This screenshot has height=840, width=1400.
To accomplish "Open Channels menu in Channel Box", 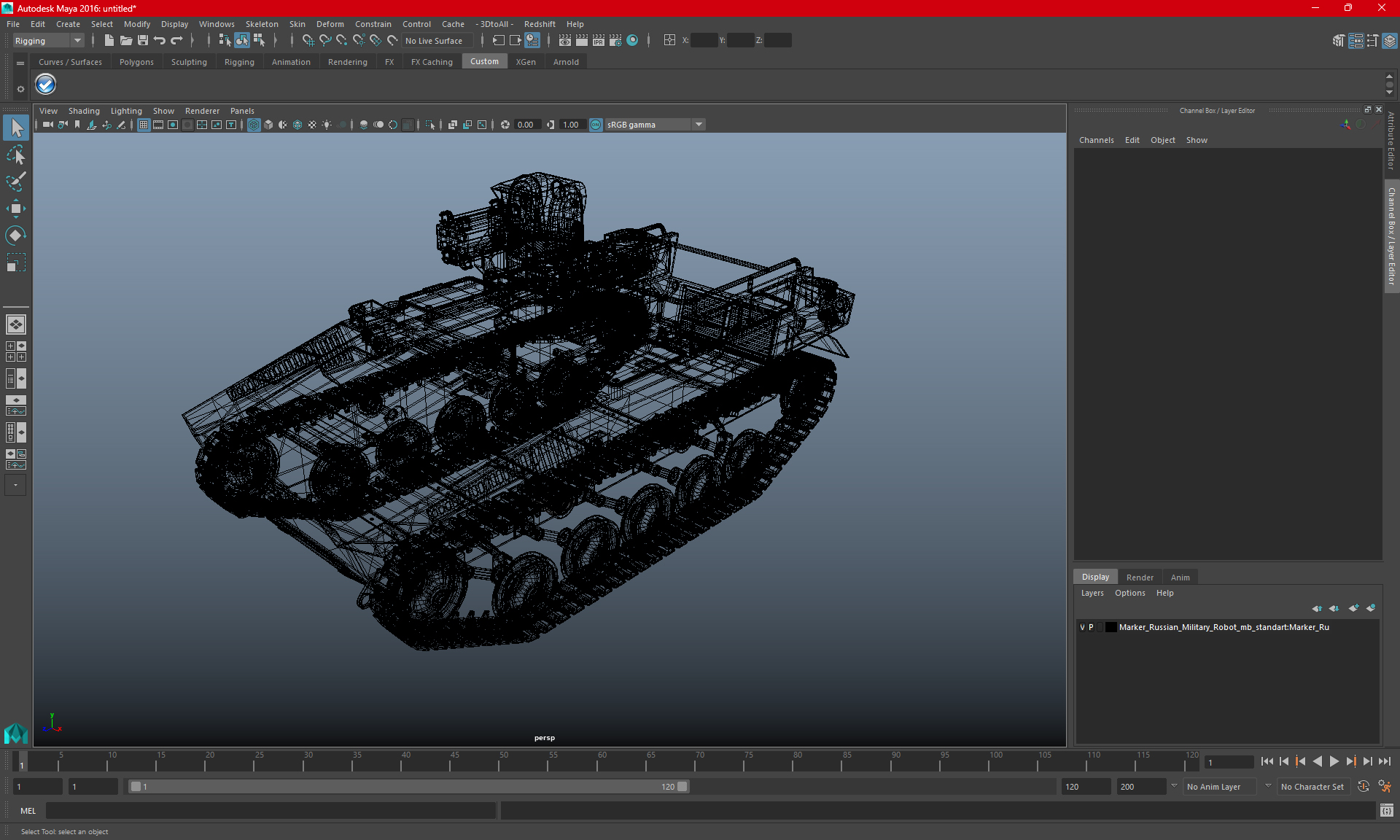I will pyautogui.click(x=1096, y=140).
